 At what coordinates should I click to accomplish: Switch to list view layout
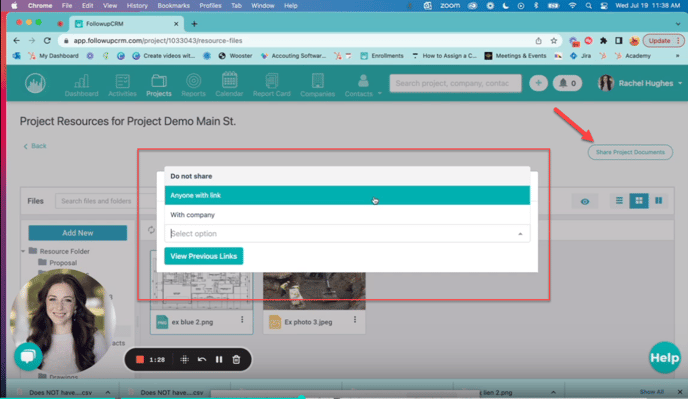tap(619, 201)
